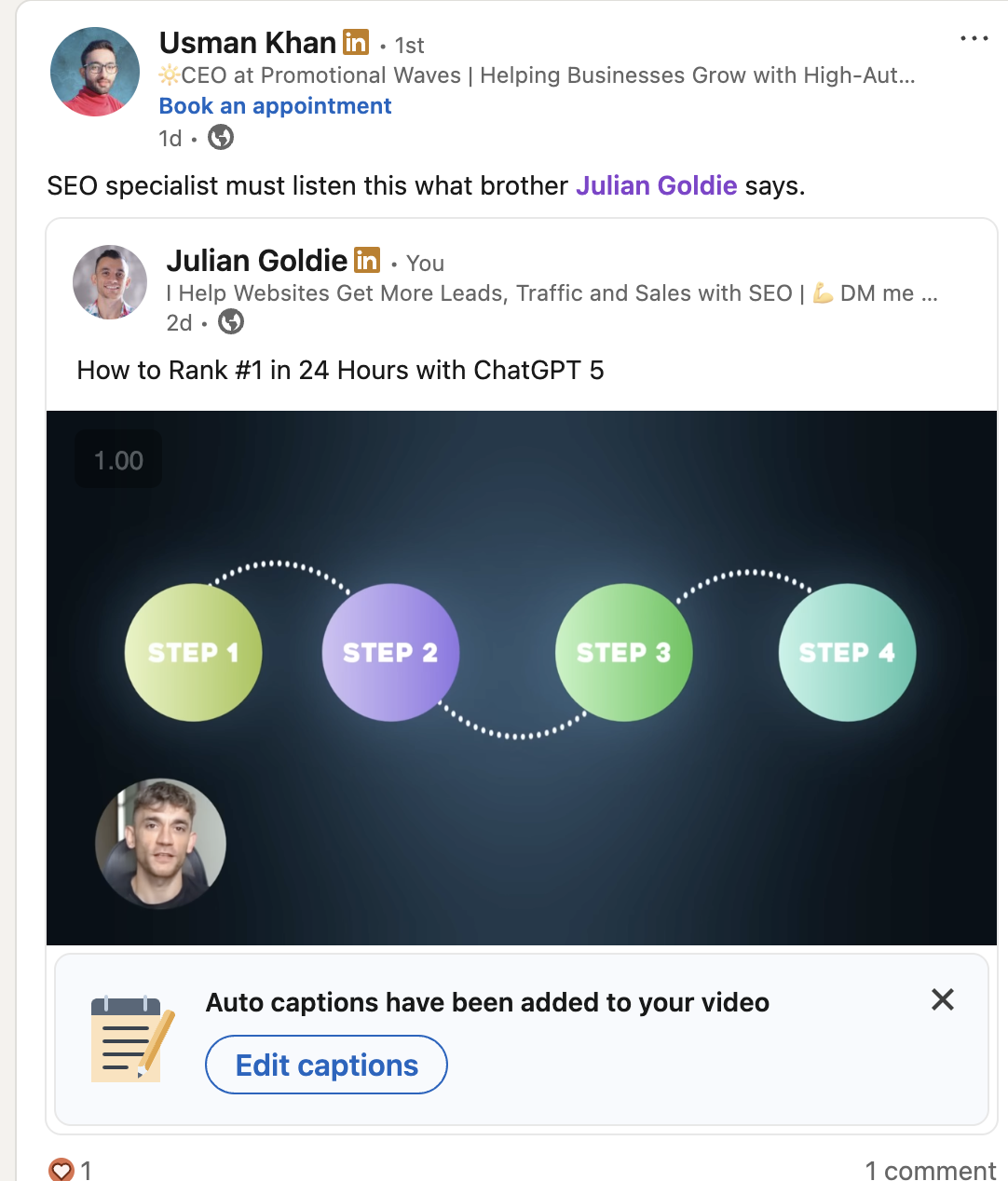Viewport: 1008px width, 1181px height.
Task: Open the shared post title about ChatGPT 5
Action: pyautogui.click(x=340, y=371)
